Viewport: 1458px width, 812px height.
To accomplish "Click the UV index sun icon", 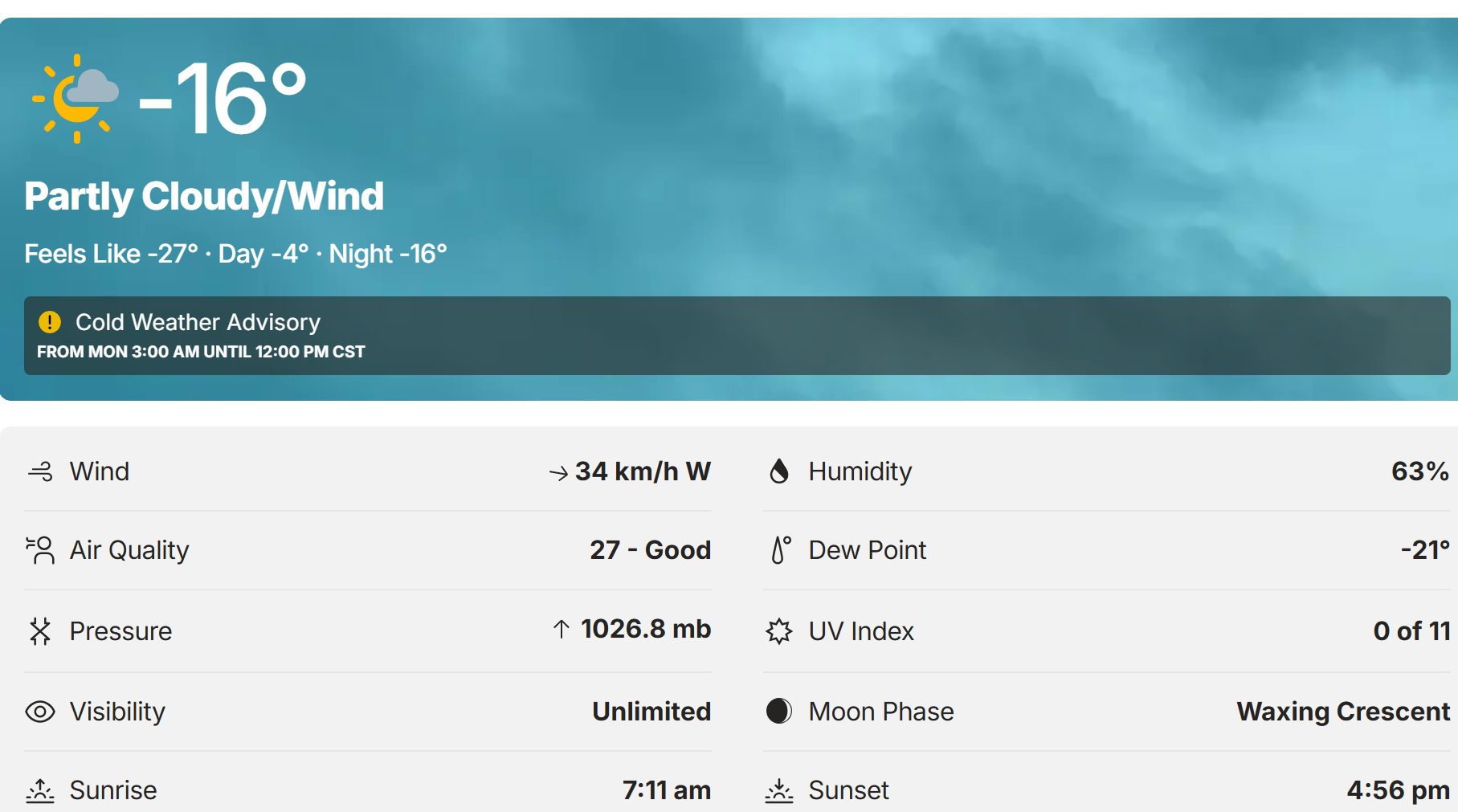I will point(779,631).
